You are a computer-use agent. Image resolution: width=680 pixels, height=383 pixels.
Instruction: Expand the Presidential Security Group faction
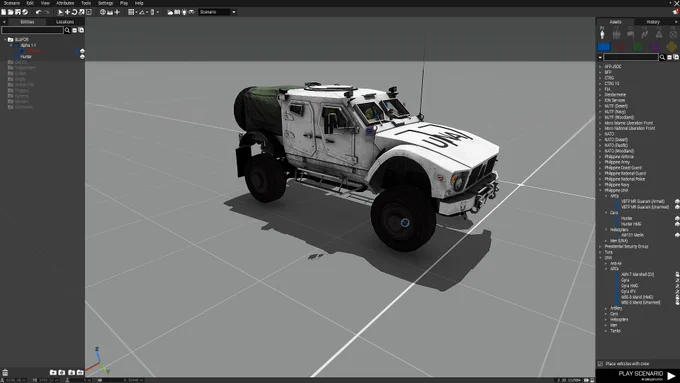[x=600, y=246]
